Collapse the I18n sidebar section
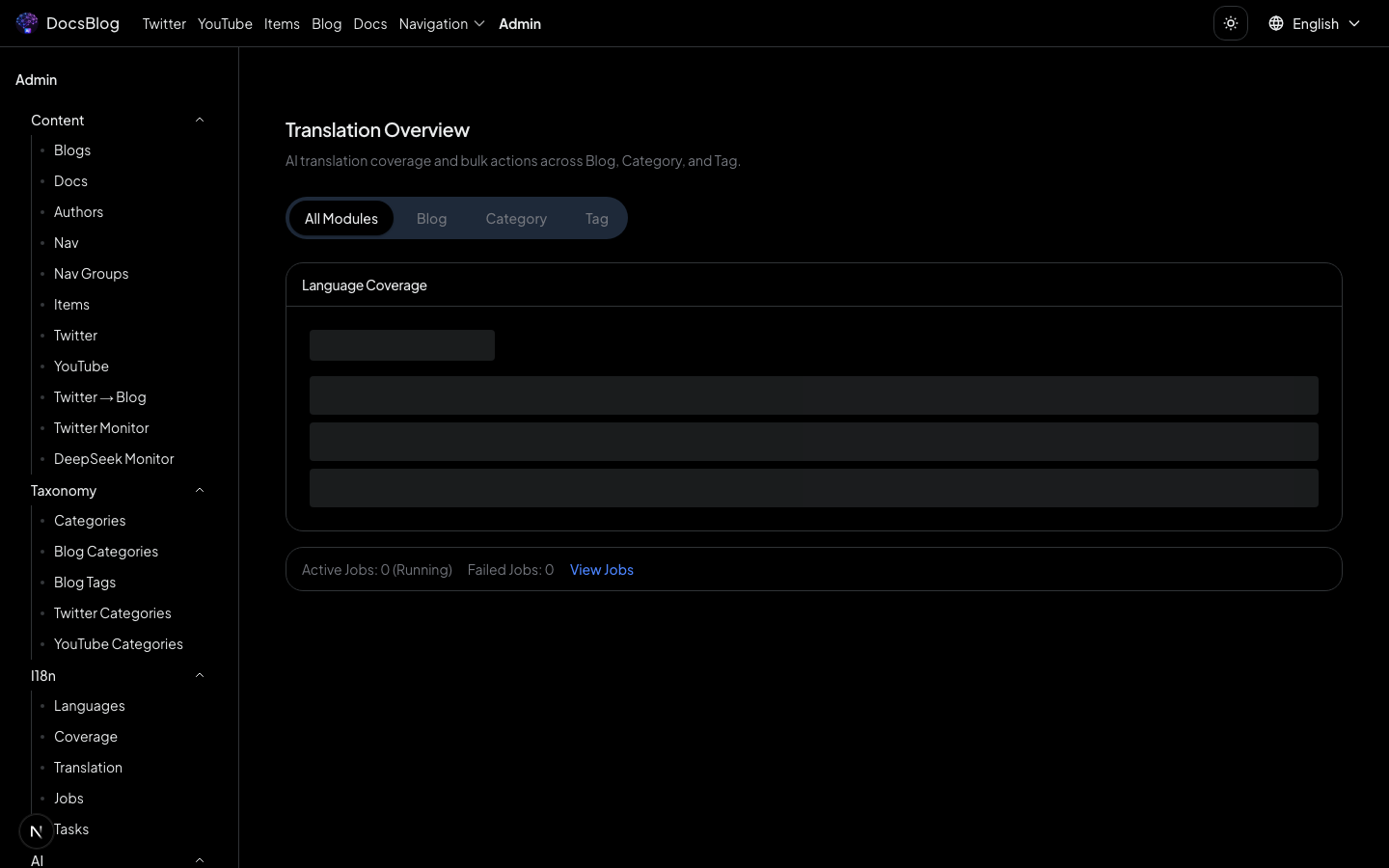 pyautogui.click(x=200, y=675)
